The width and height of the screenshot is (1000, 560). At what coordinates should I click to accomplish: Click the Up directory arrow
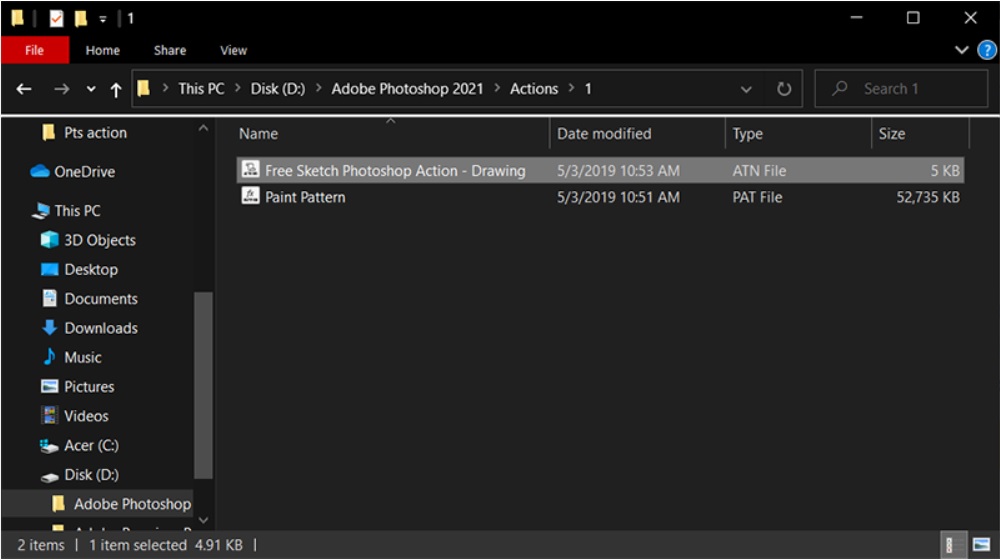click(x=116, y=89)
